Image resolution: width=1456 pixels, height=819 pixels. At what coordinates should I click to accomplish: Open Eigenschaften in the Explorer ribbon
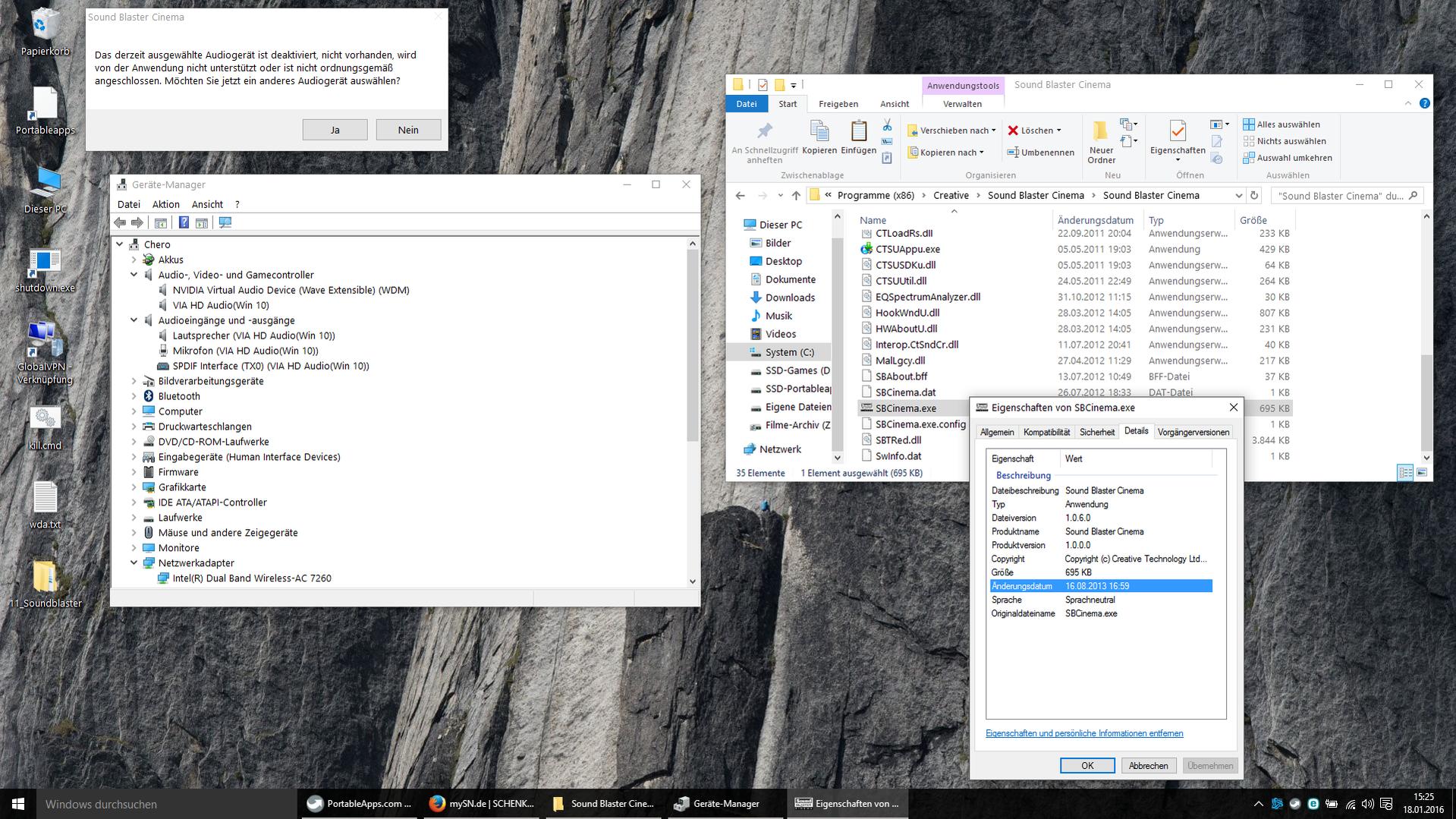(x=1178, y=140)
